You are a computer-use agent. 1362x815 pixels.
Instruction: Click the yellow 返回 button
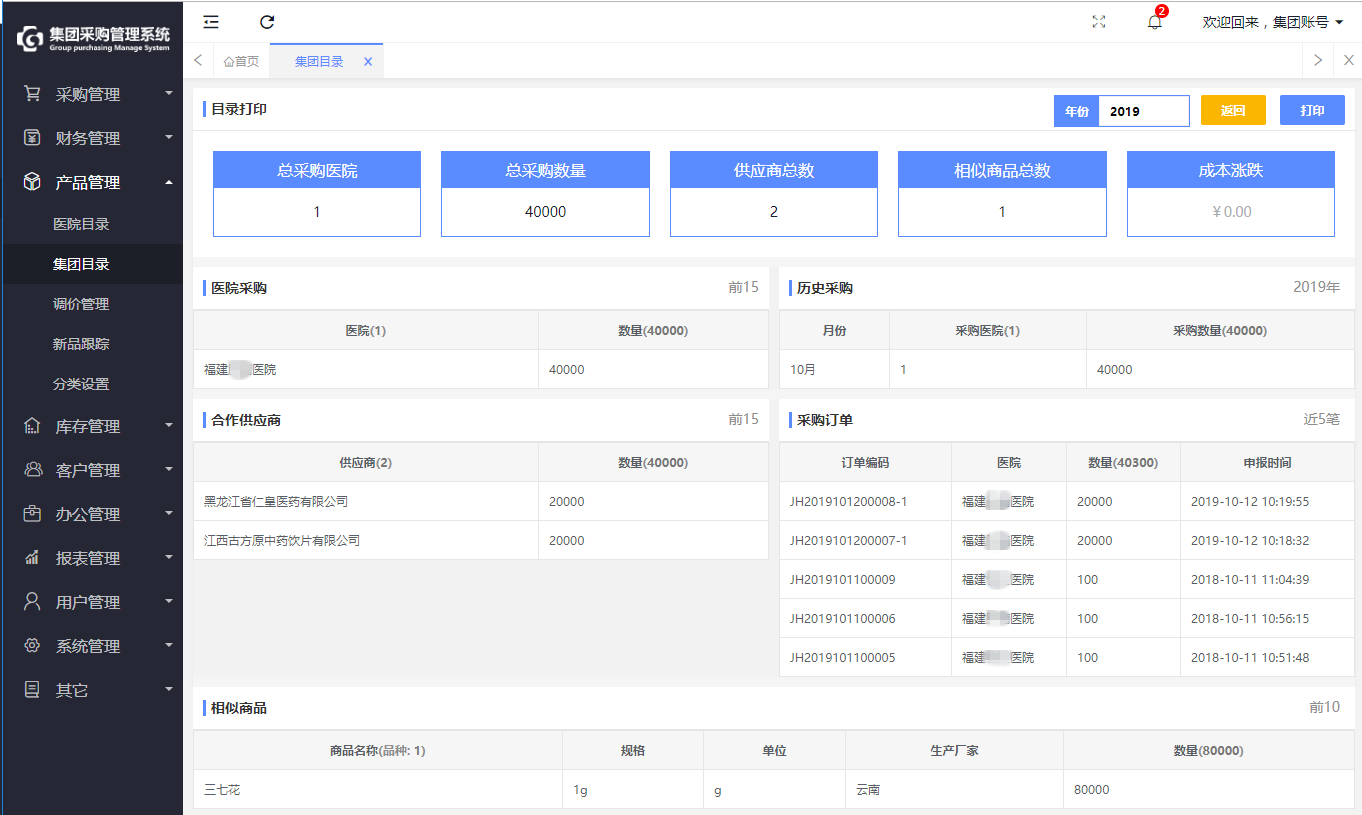[1233, 111]
